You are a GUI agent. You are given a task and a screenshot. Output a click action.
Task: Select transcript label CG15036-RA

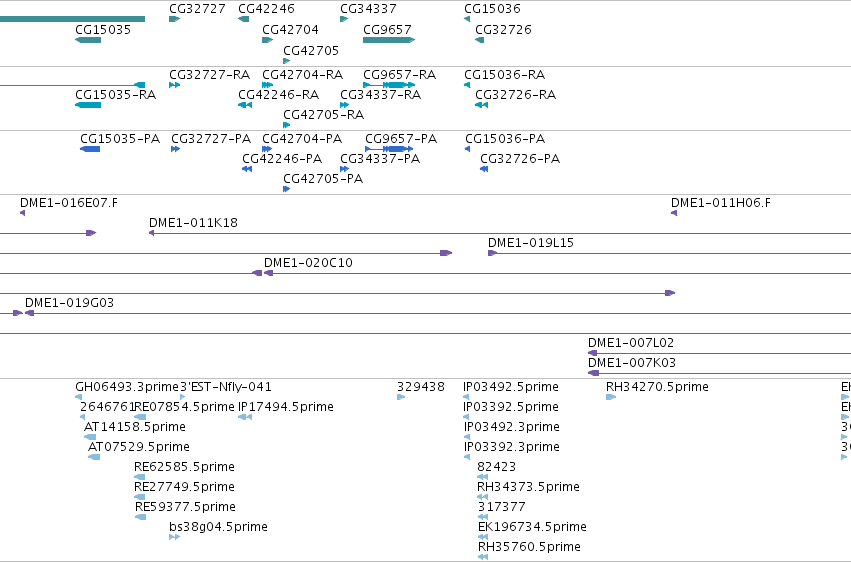coord(504,74)
